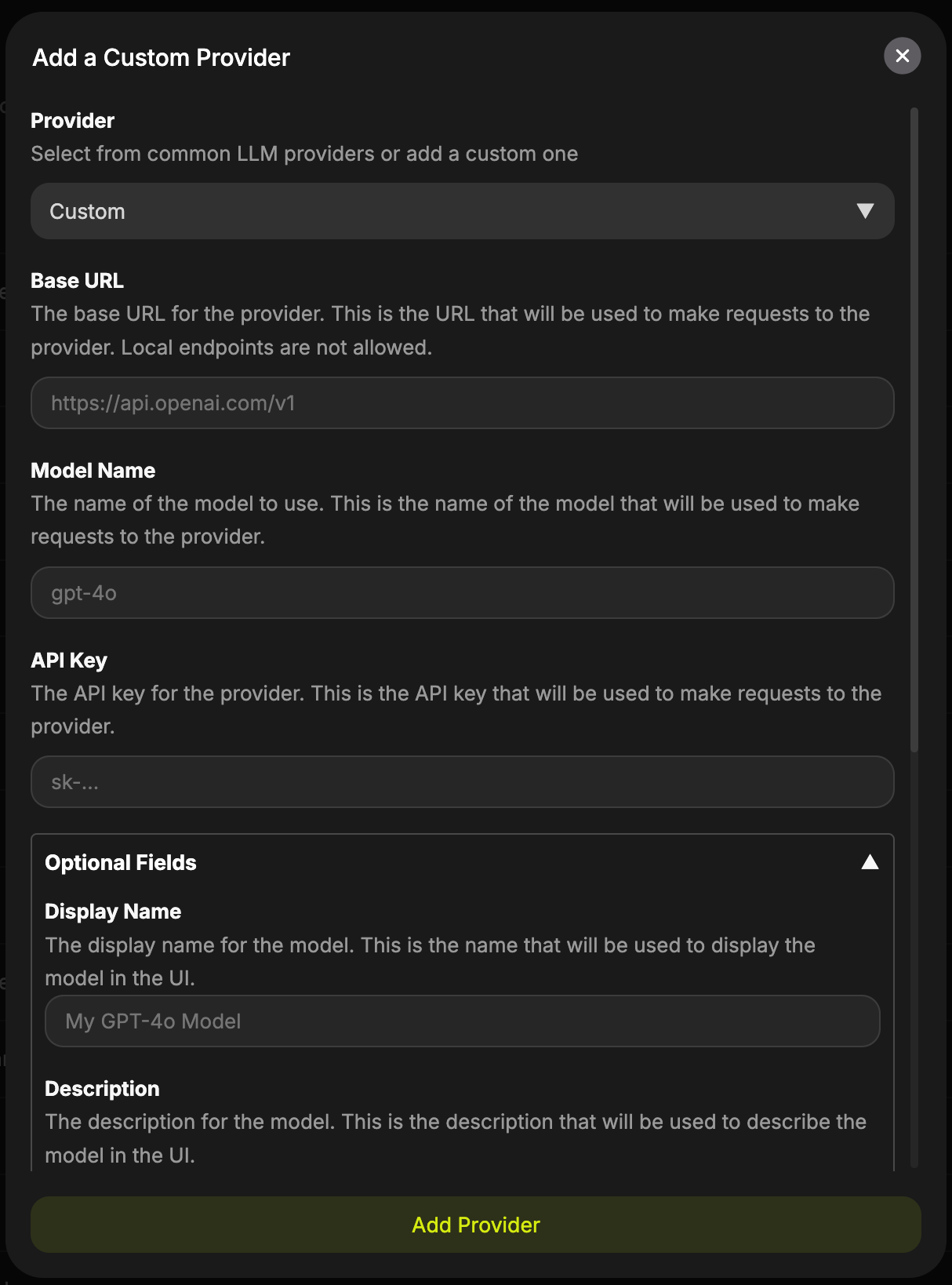Click the dialog's vertical scrollbar thumb
This screenshot has height=1285, width=952.
coord(914,430)
